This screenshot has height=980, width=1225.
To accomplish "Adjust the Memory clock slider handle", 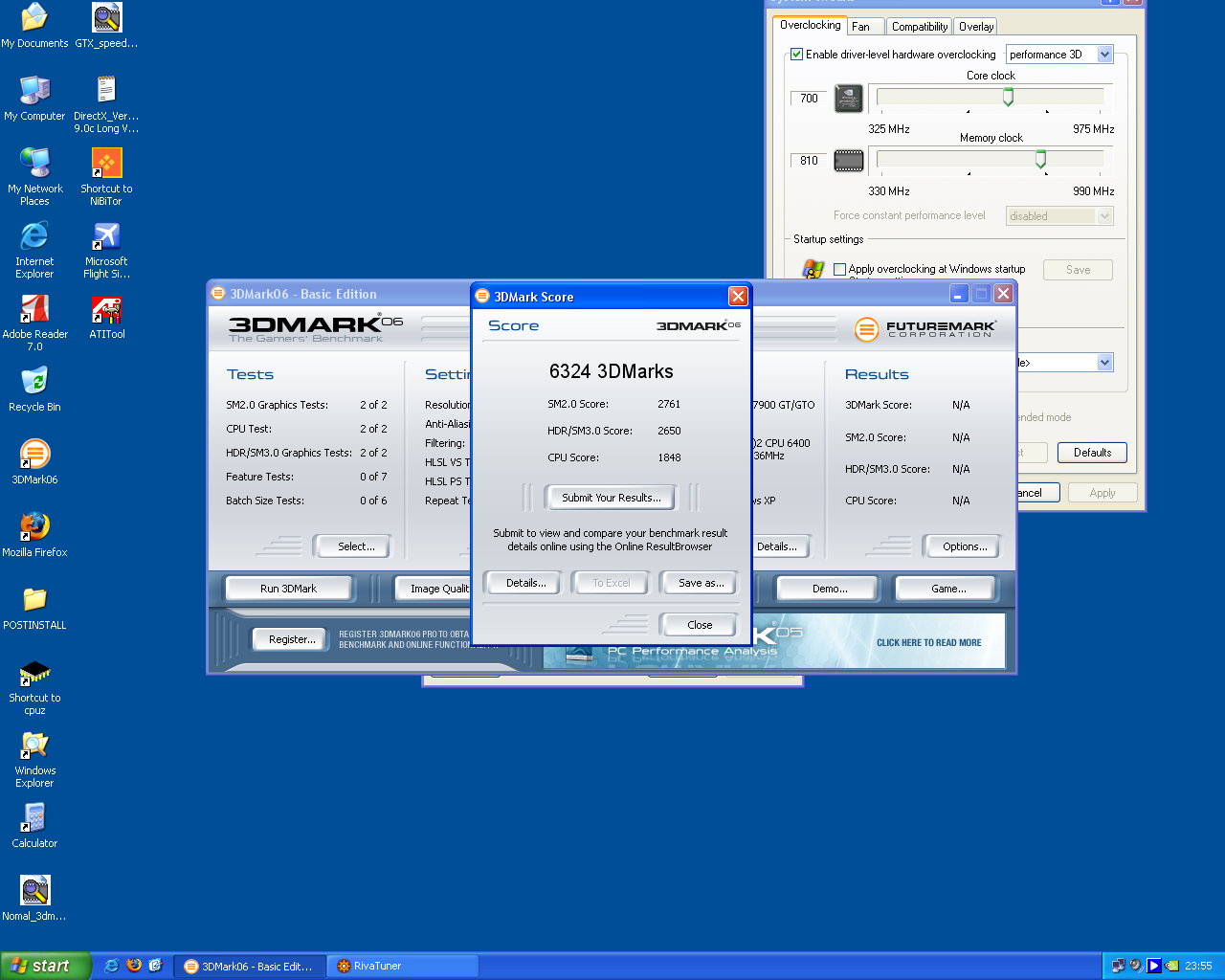I will tap(1040, 160).
